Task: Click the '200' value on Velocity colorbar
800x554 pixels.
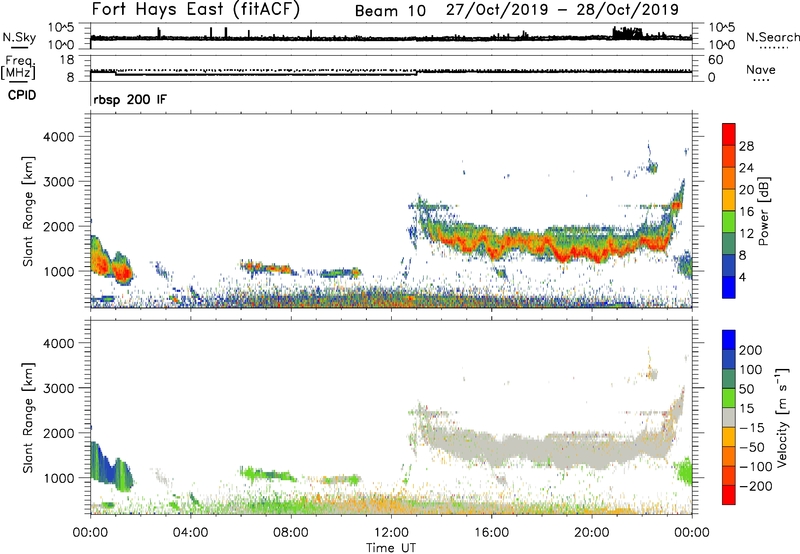Action: click(751, 350)
